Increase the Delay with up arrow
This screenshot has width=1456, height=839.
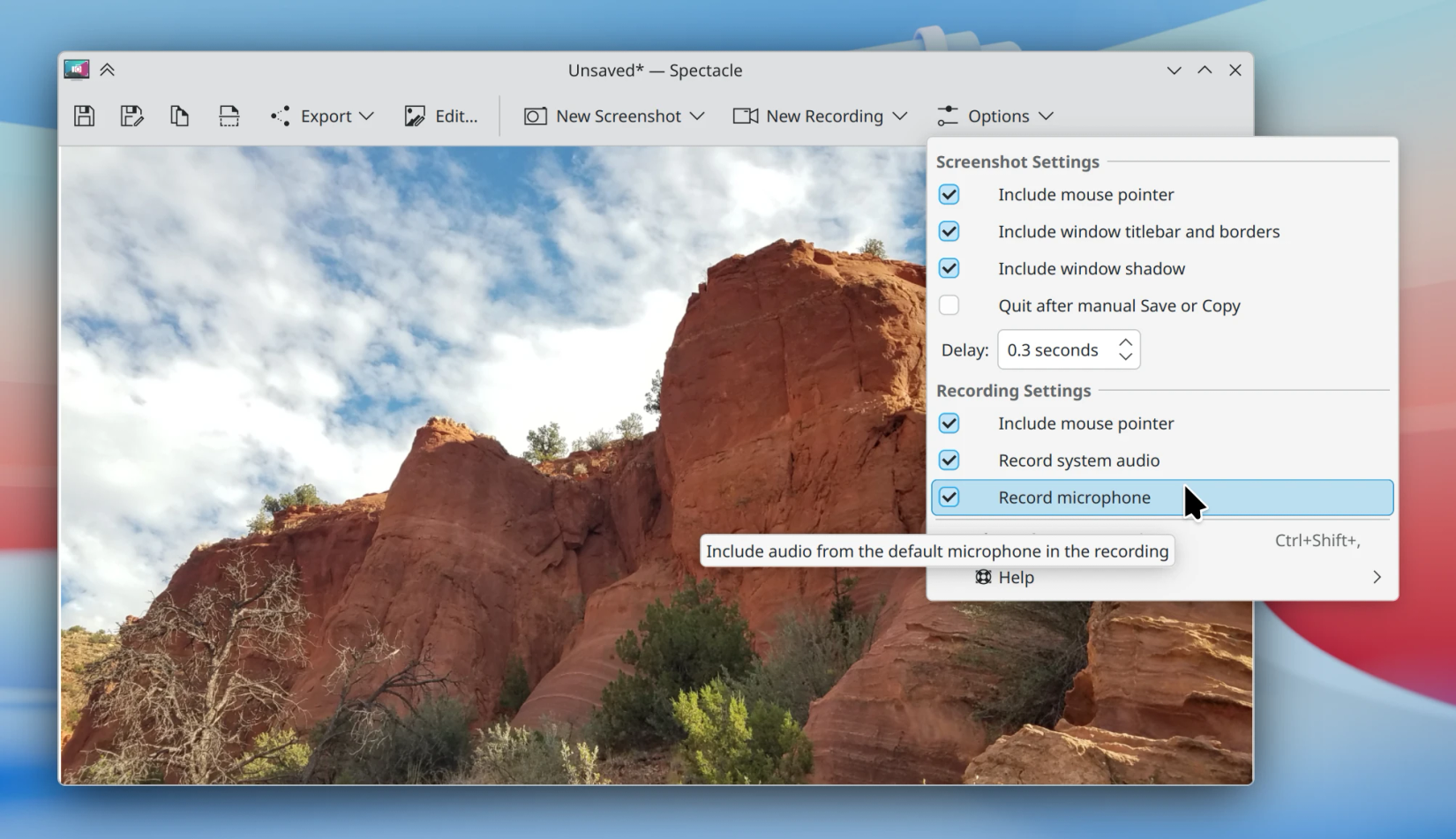1126,342
